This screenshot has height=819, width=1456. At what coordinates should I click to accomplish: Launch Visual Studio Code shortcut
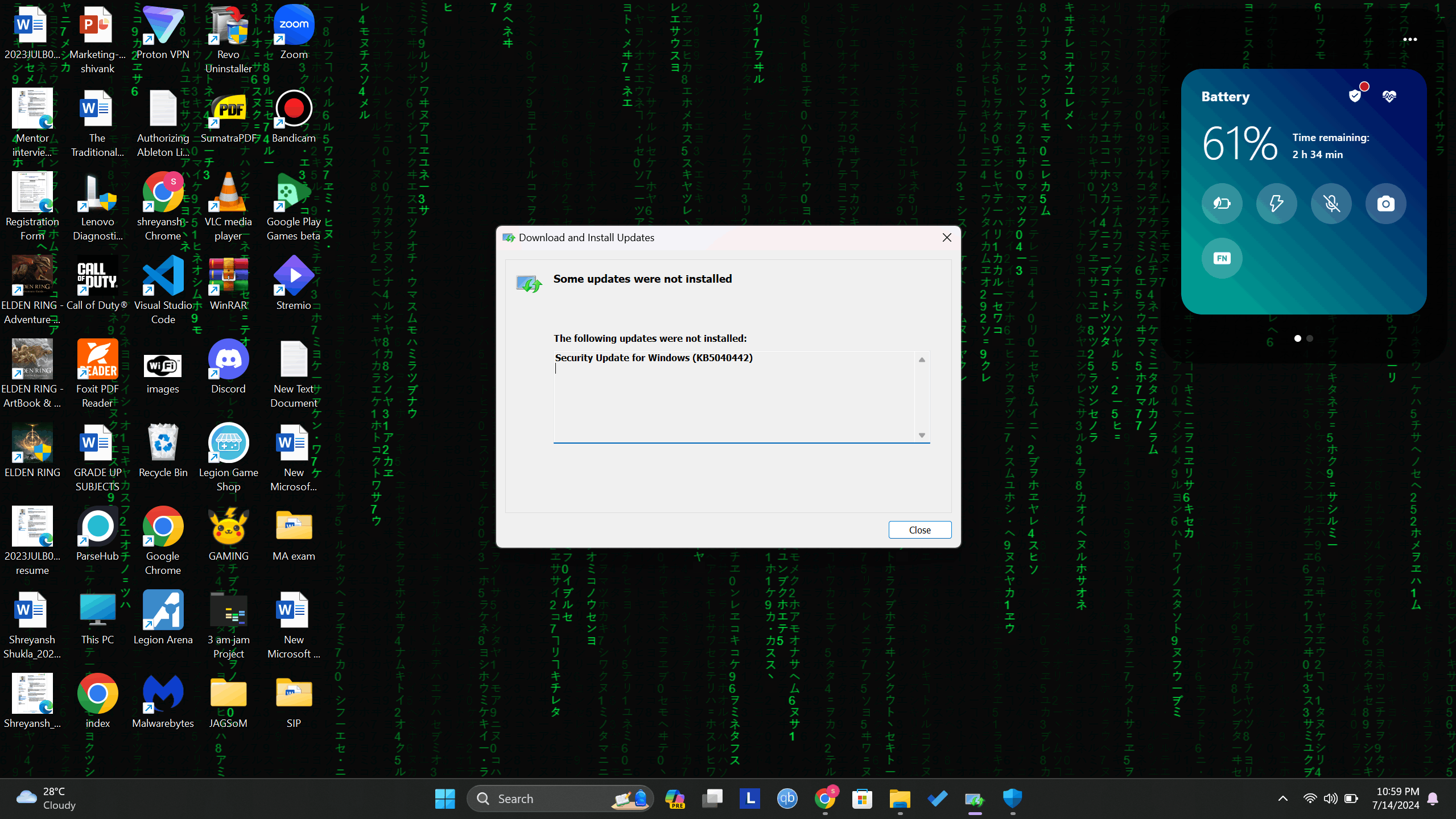pos(163,290)
